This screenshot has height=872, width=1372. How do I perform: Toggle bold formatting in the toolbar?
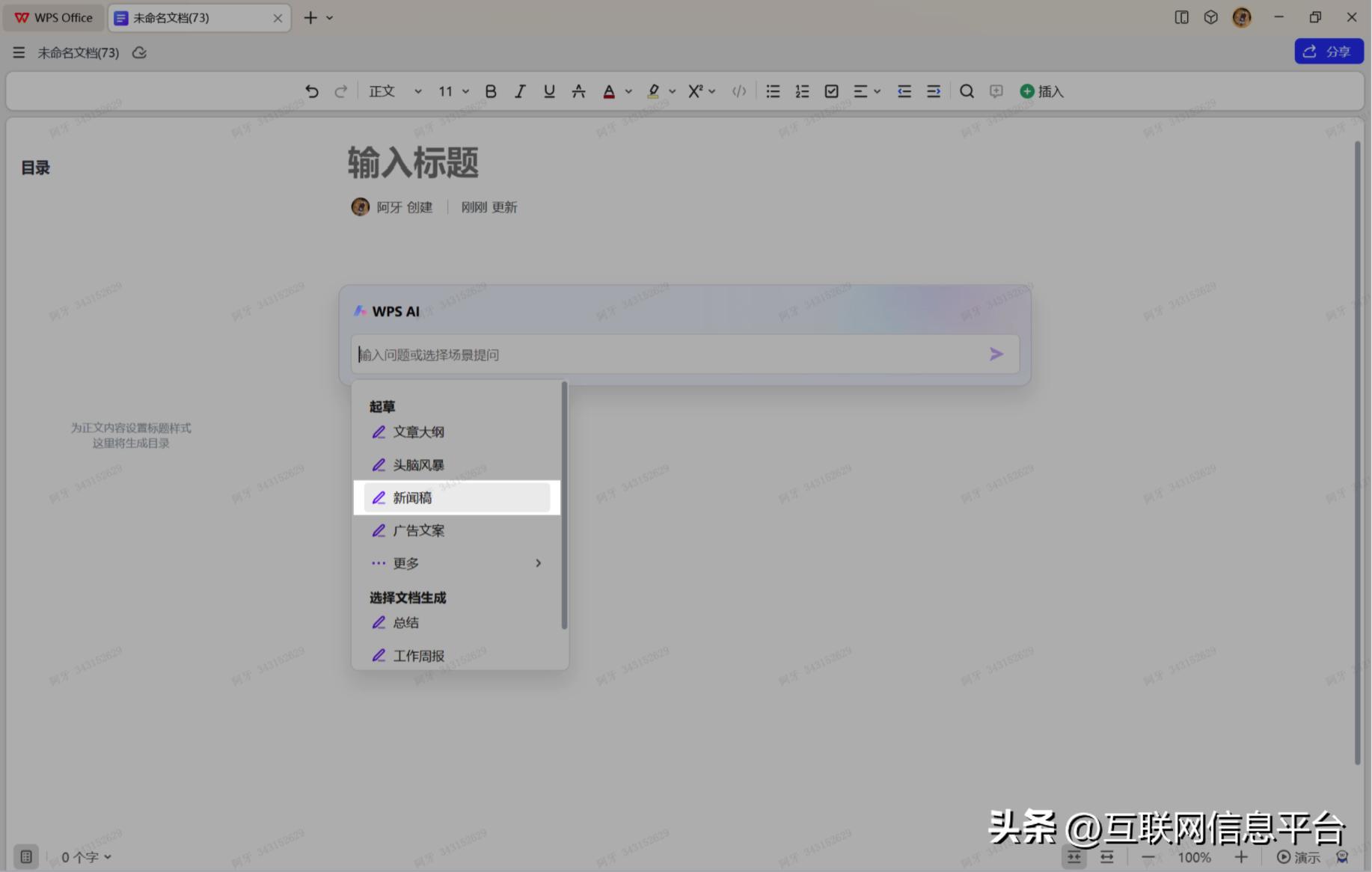491,90
